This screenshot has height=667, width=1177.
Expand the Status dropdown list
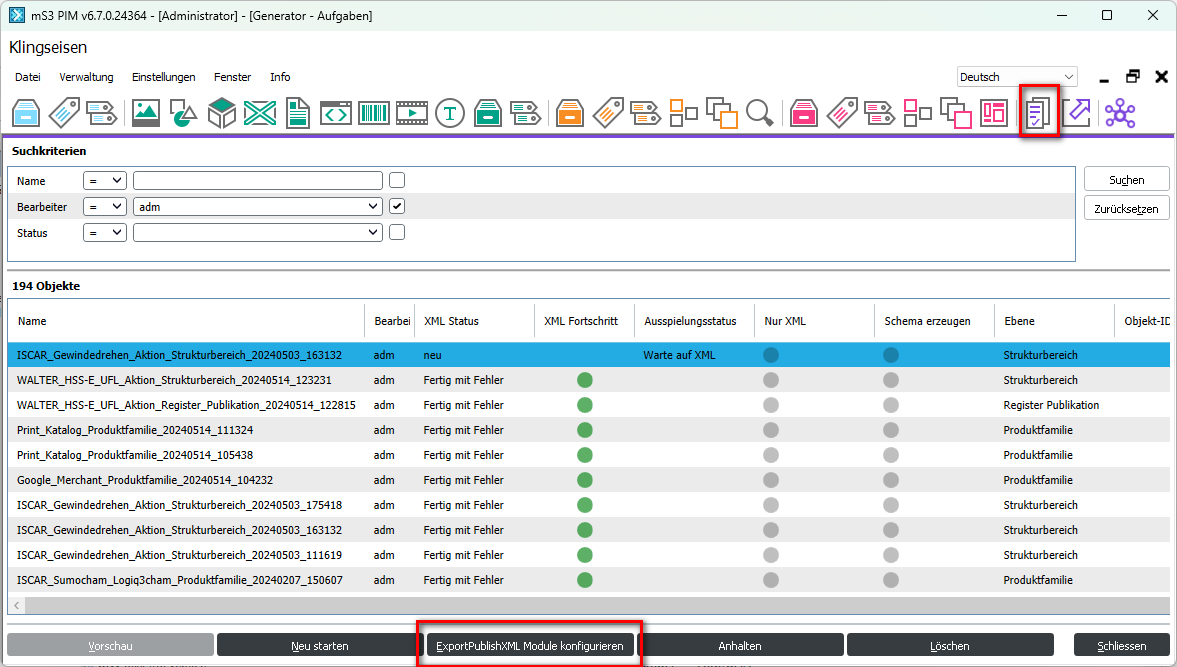pyautogui.click(x=371, y=232)
